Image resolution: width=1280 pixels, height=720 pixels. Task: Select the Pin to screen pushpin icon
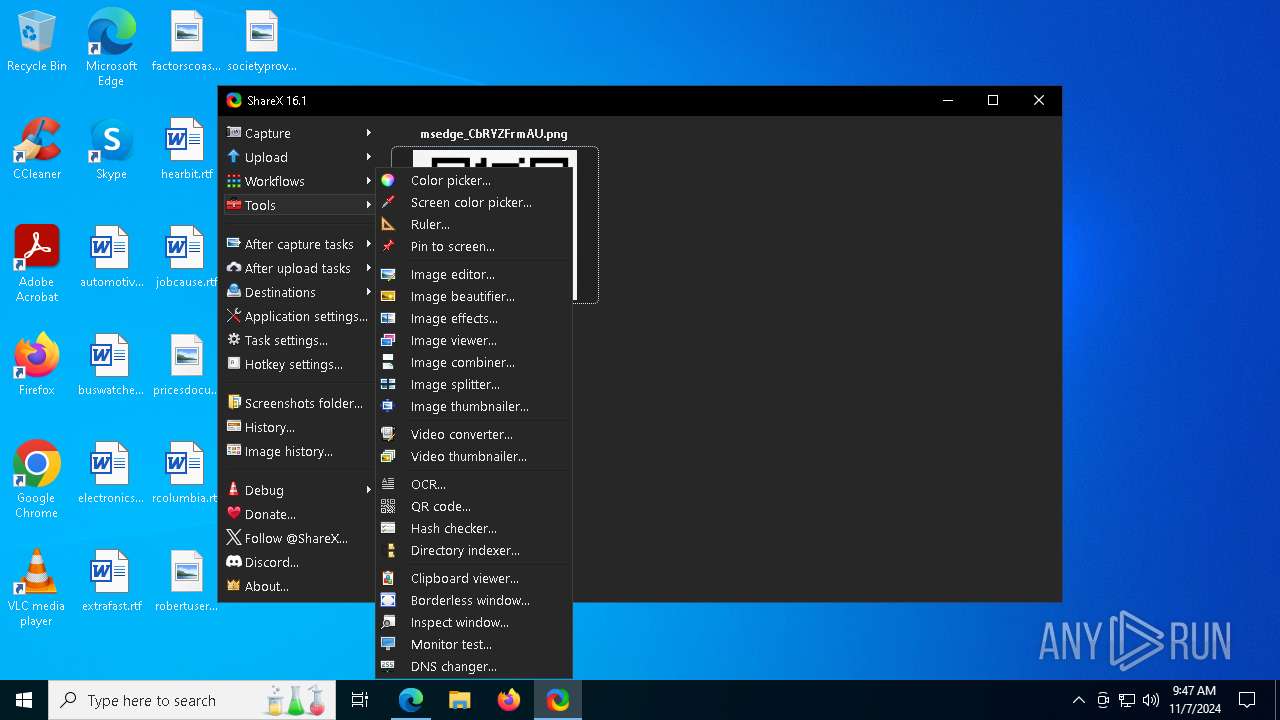coord(388,246)
